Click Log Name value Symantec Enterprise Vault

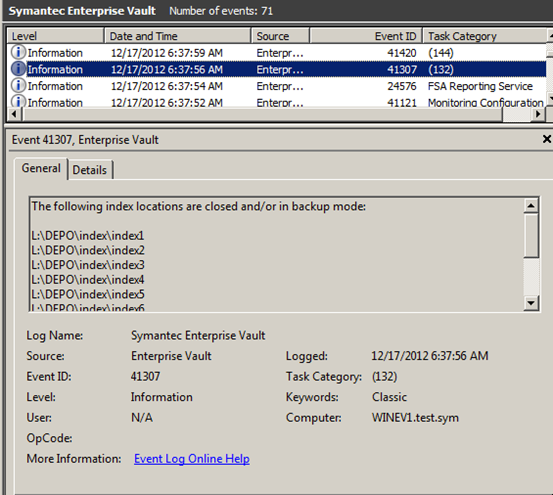point(198,335)
